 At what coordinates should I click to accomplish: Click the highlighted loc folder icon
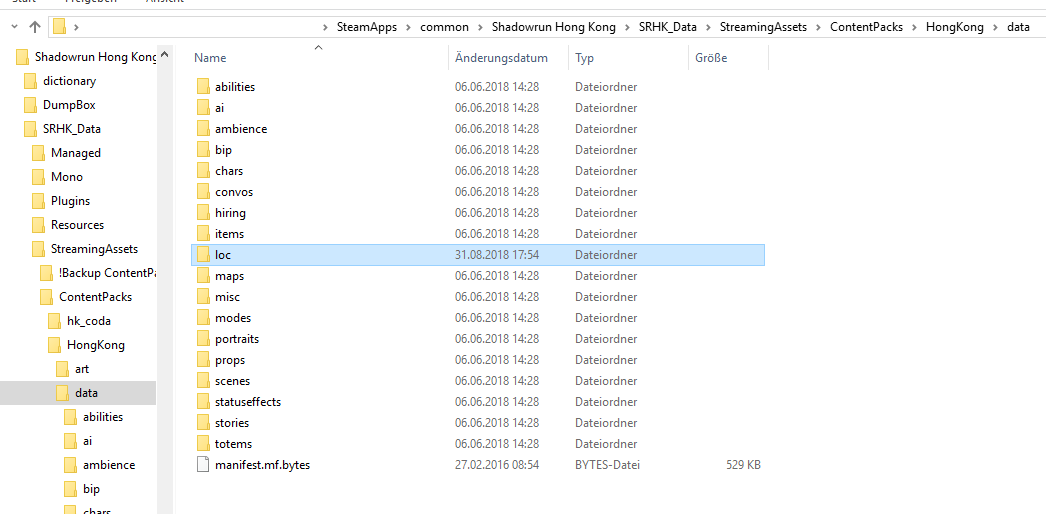(x=203, y=255)
